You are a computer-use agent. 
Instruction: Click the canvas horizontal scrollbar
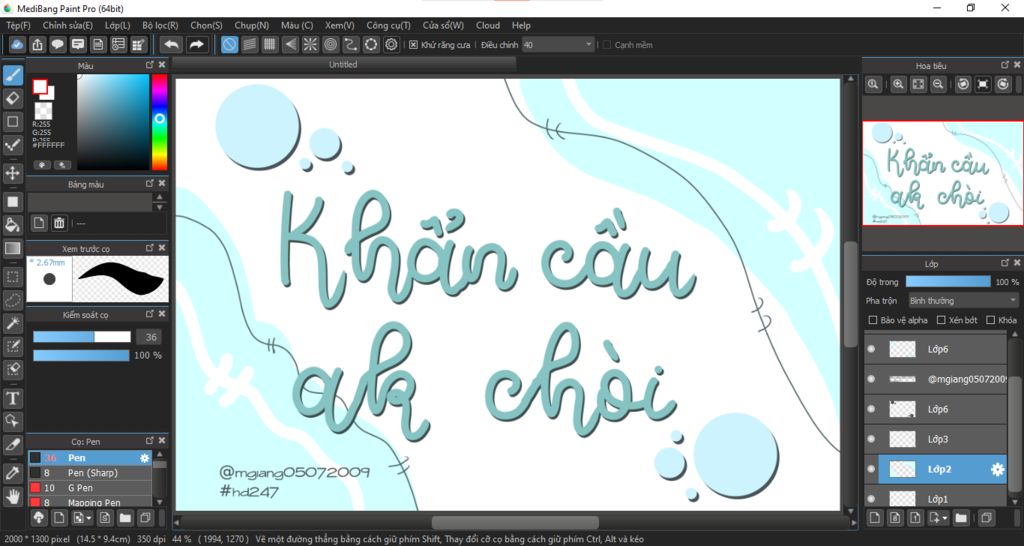tap(515, 522)
